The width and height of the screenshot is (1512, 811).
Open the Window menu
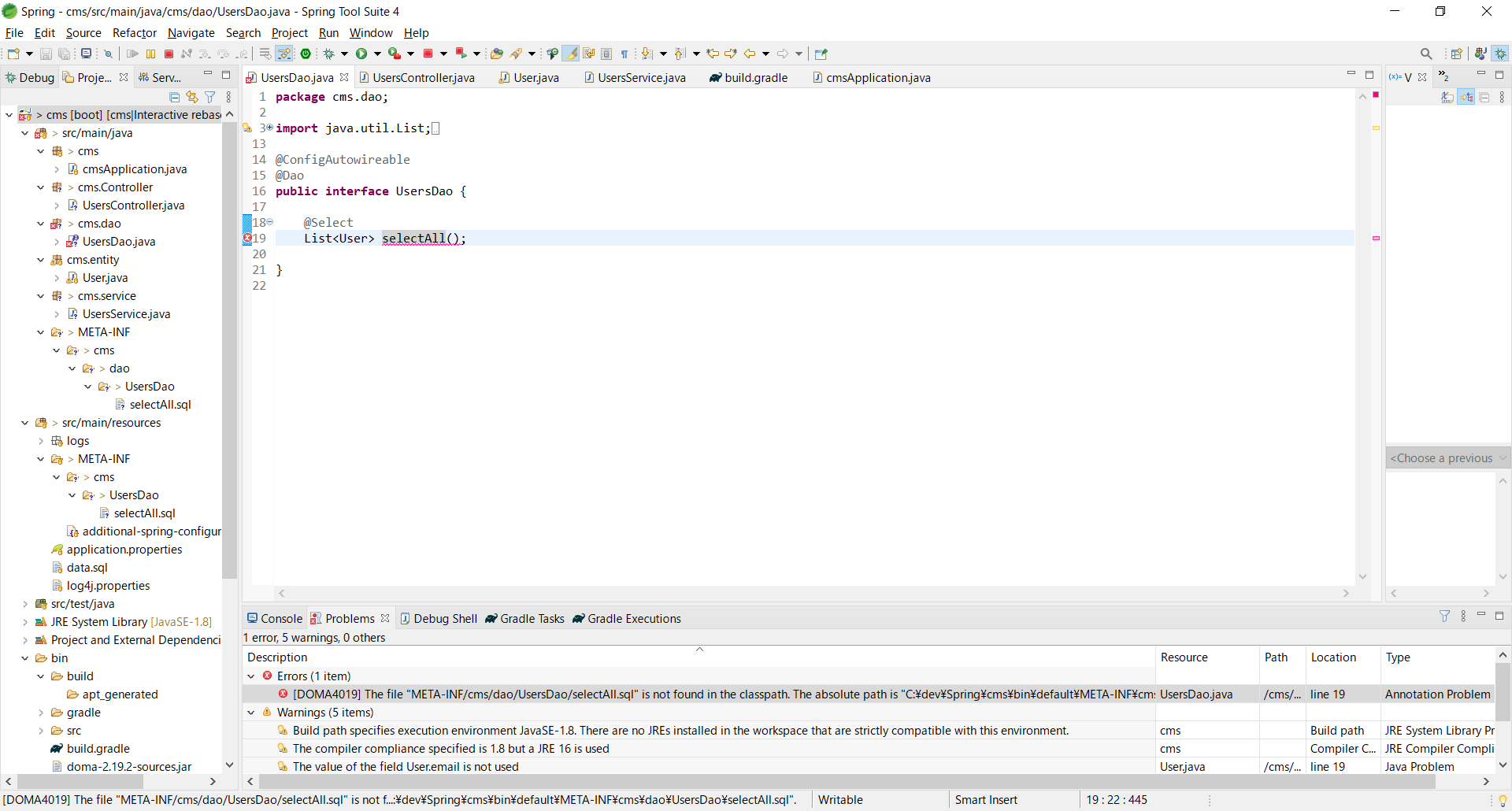371,33
